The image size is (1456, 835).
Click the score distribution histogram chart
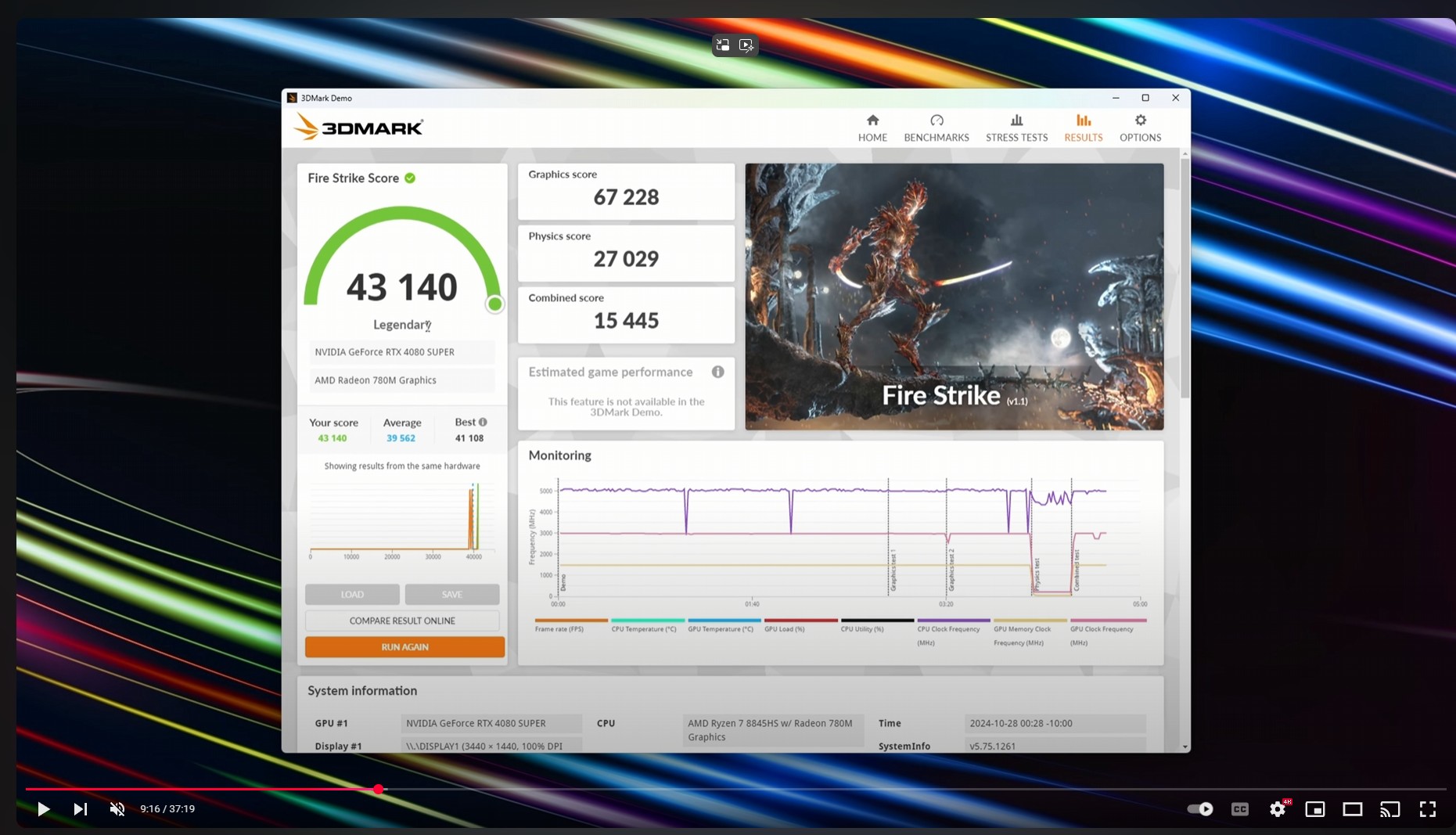(402, 520)
